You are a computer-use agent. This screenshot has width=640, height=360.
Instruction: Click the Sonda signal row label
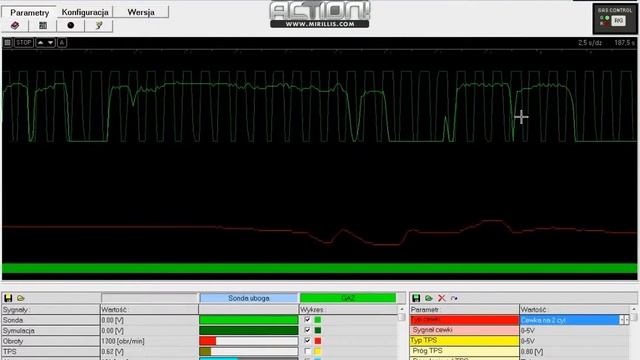pos(51,320)
